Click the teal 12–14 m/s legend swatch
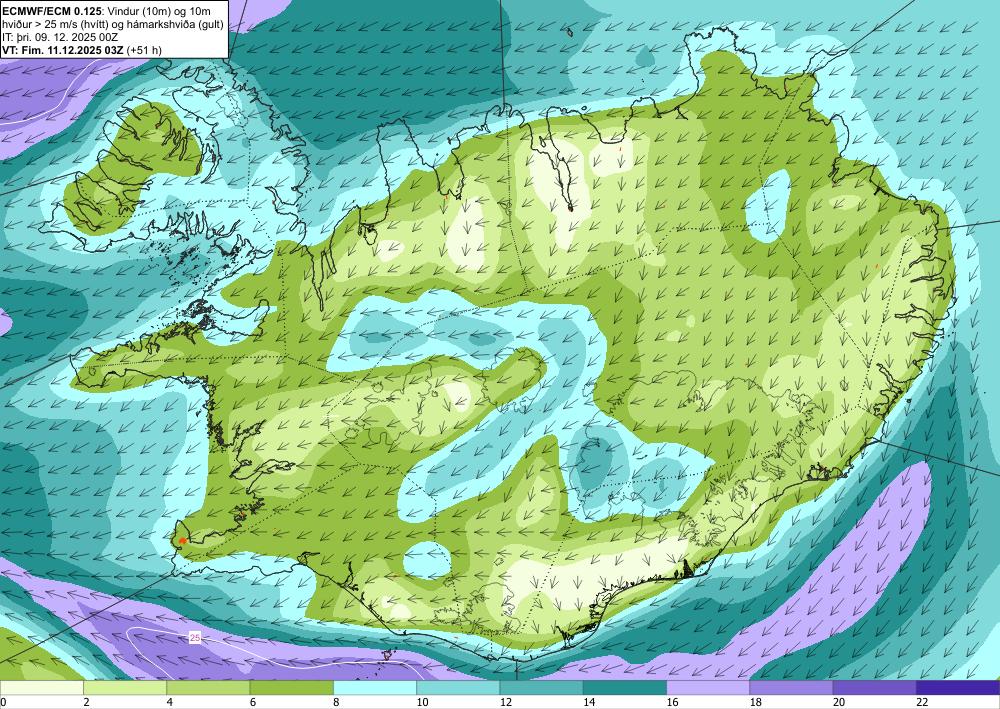The image size is (1000, 709). [x=541, y=688]
